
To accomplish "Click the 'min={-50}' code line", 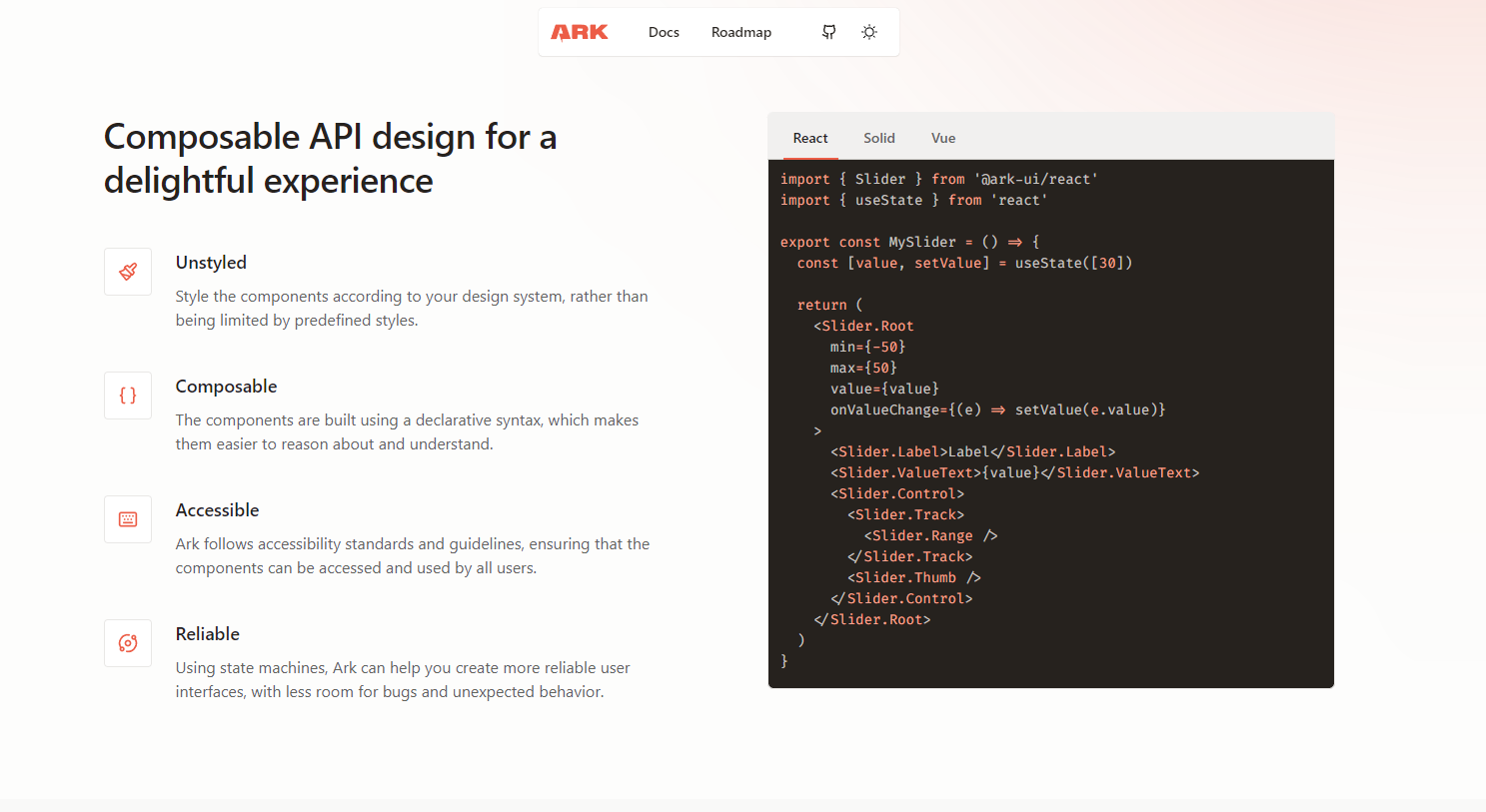I will coord(867,347).
